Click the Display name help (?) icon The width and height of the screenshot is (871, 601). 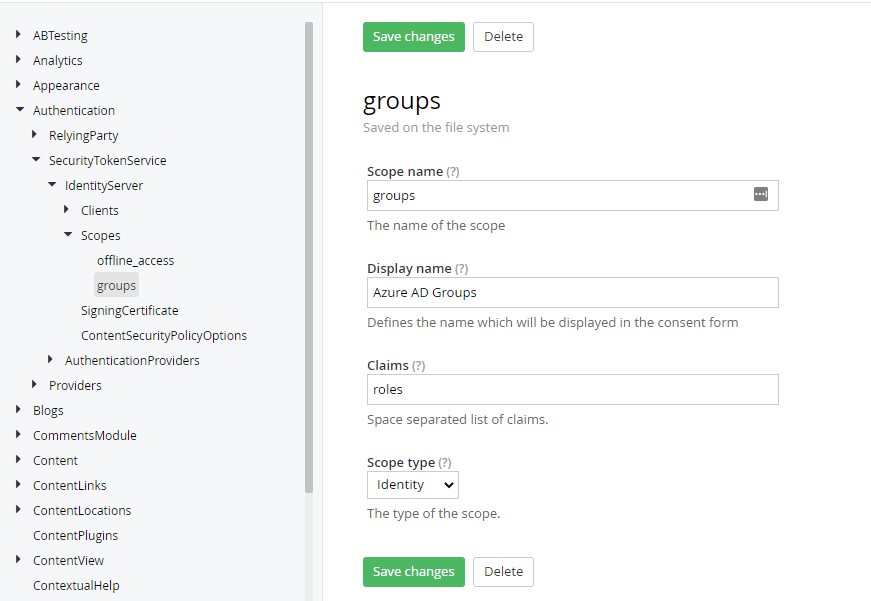click(x=462, y=269)
